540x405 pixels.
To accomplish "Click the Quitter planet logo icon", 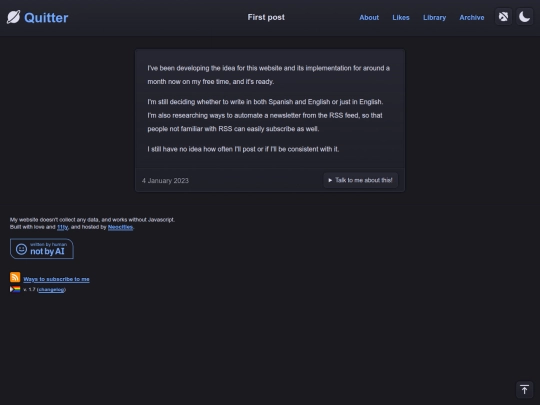I will point(13,17).
